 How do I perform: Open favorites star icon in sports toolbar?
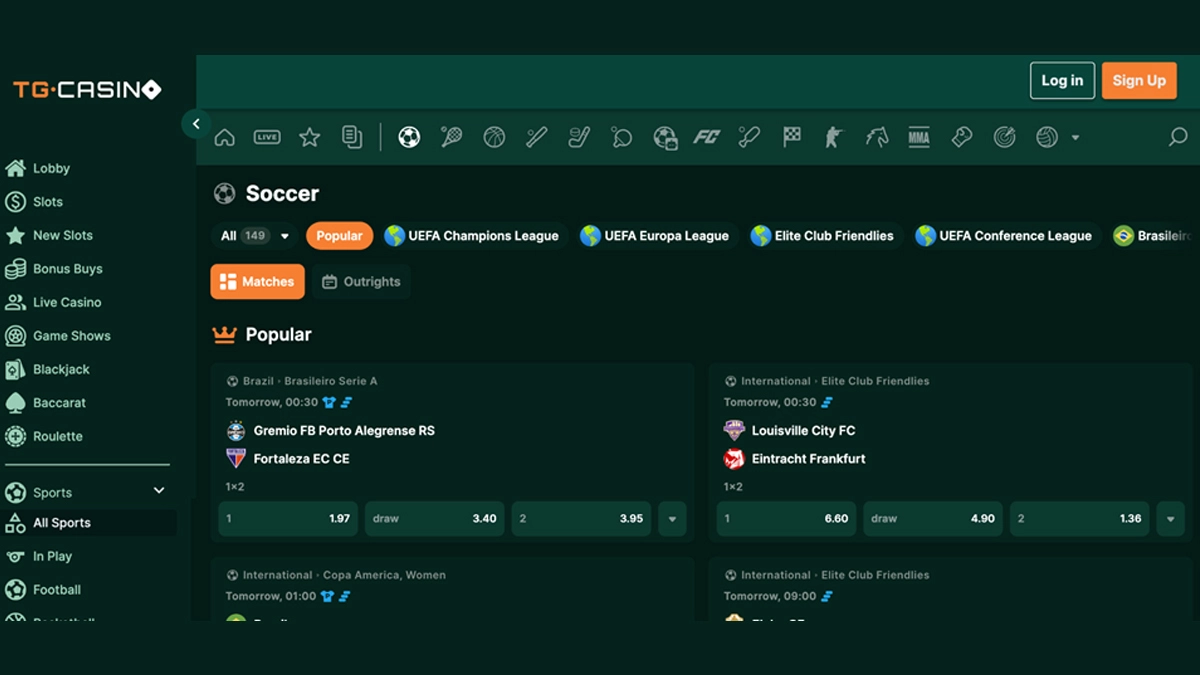(310, 138)
